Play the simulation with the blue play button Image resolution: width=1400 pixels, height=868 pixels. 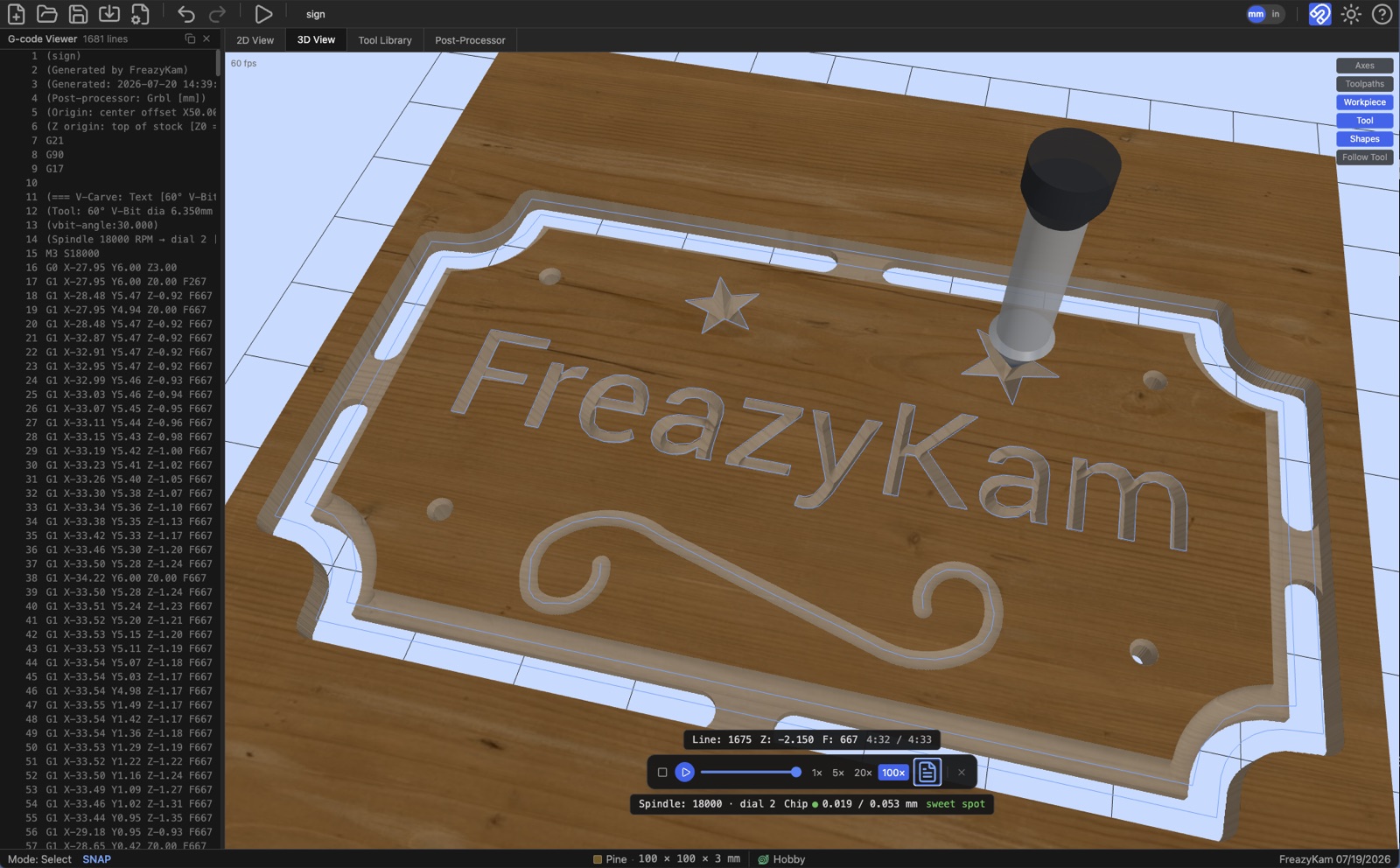click(x=685, y=773)
